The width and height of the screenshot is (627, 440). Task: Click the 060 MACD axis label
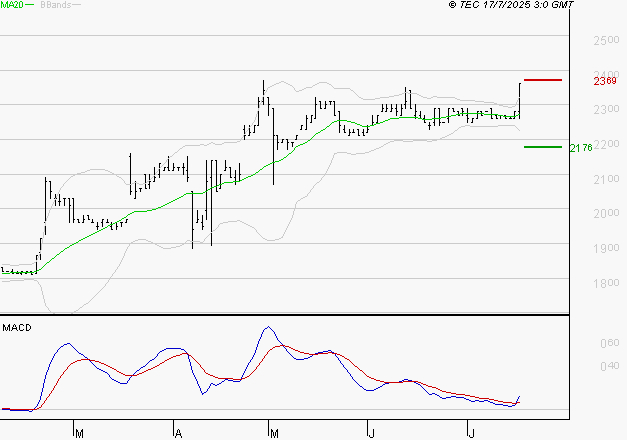pyautogui.click(x=609, y=343)
